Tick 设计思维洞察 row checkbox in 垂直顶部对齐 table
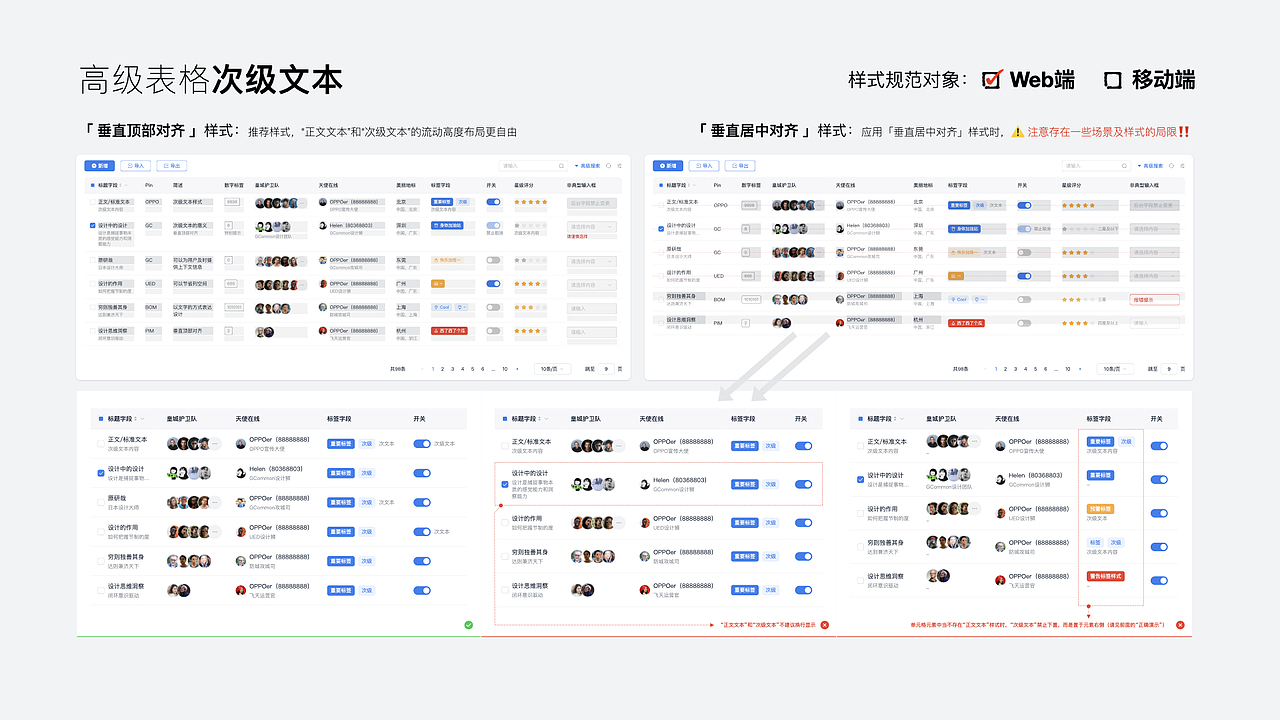This screenshot has height=720, width=1280. pos(93,331)
